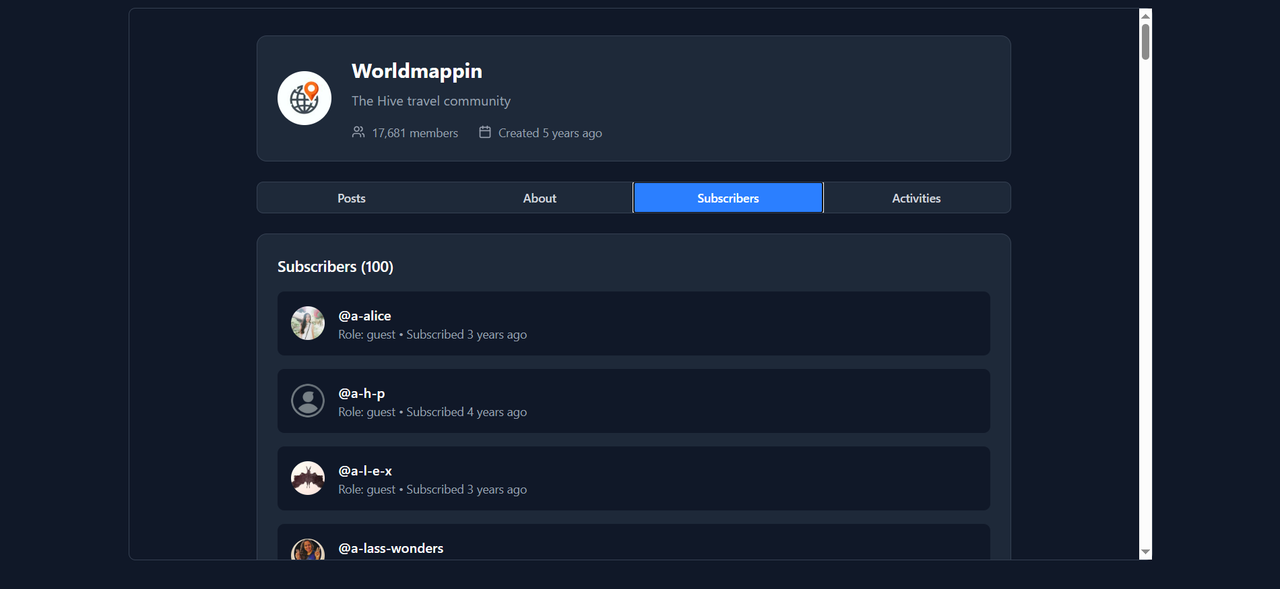The height and width of the screenshot is (589, 1280).
Task: Click 'Role: guest • Subscribed 4 years ago'
Action: (x=432, y=412)
